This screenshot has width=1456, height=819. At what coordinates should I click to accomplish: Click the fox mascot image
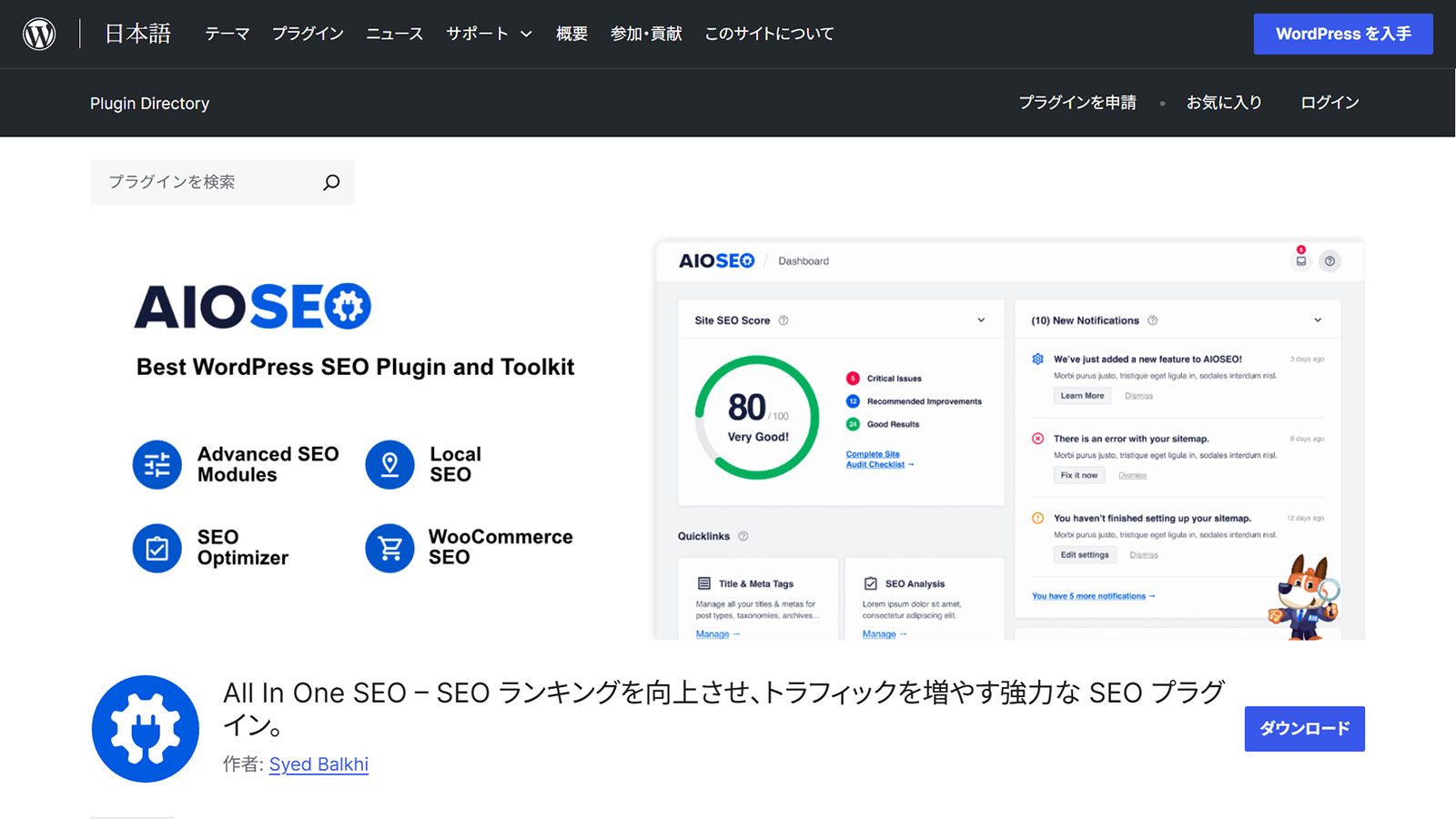tap(1304, 597)
